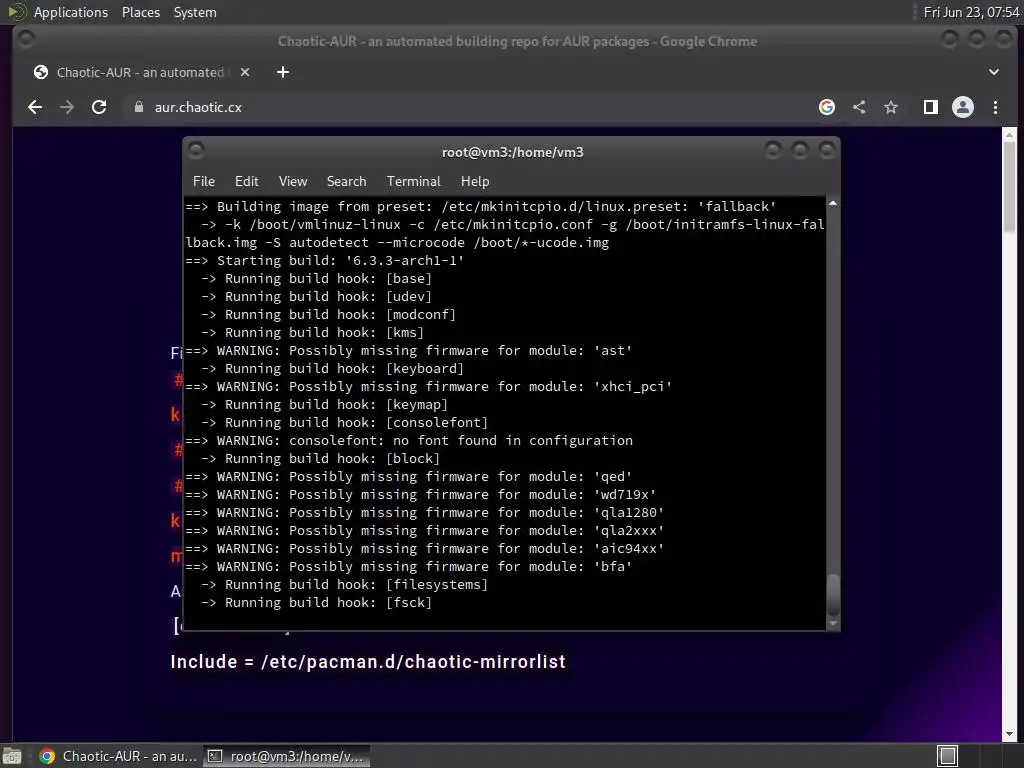This screenshot has width=1024, height=768.
Task: Click the build hook [keyboard] line
Action: click(332, 368)
